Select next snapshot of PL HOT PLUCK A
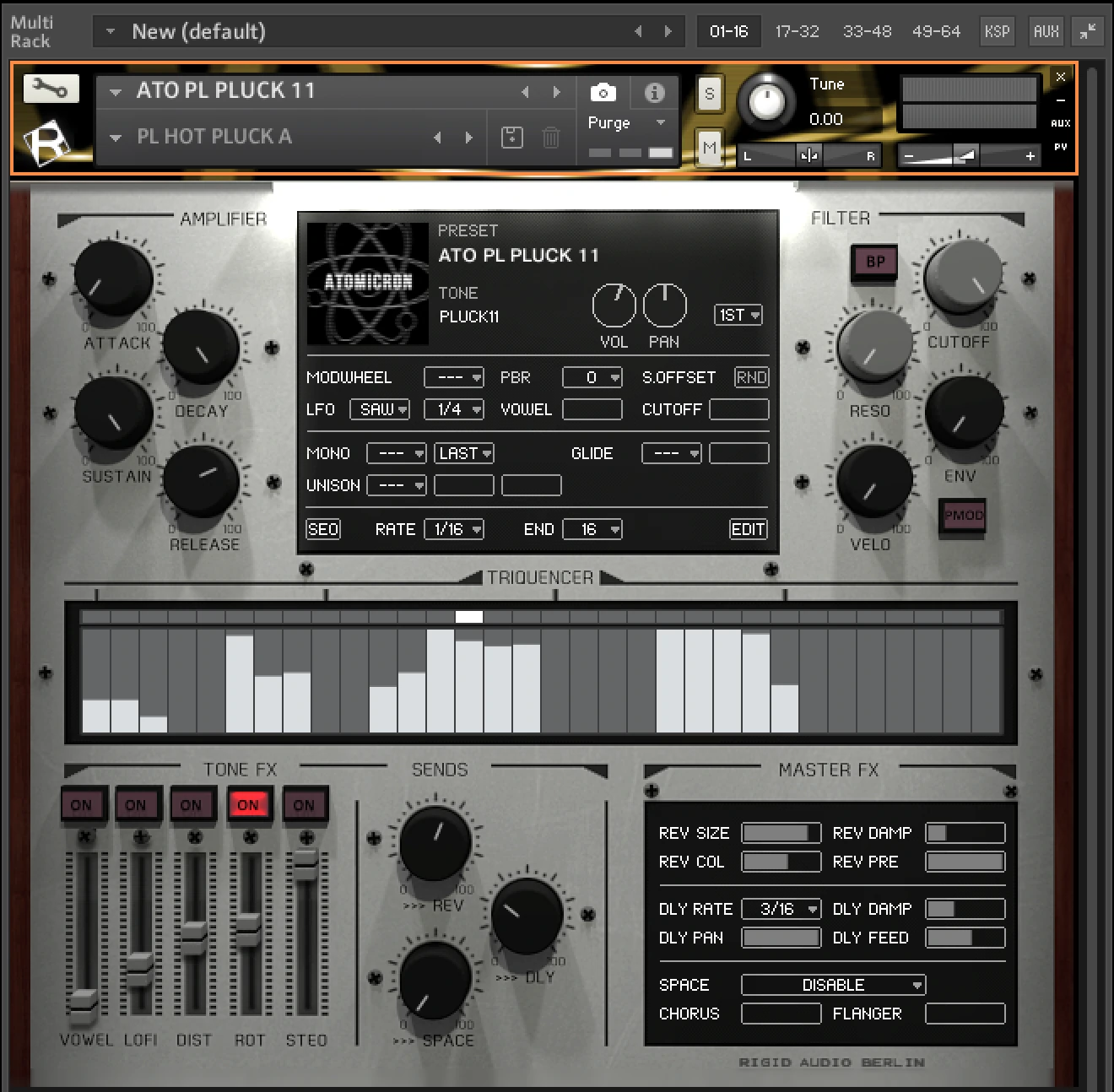1114x1092 pixels. click(468, 137)
